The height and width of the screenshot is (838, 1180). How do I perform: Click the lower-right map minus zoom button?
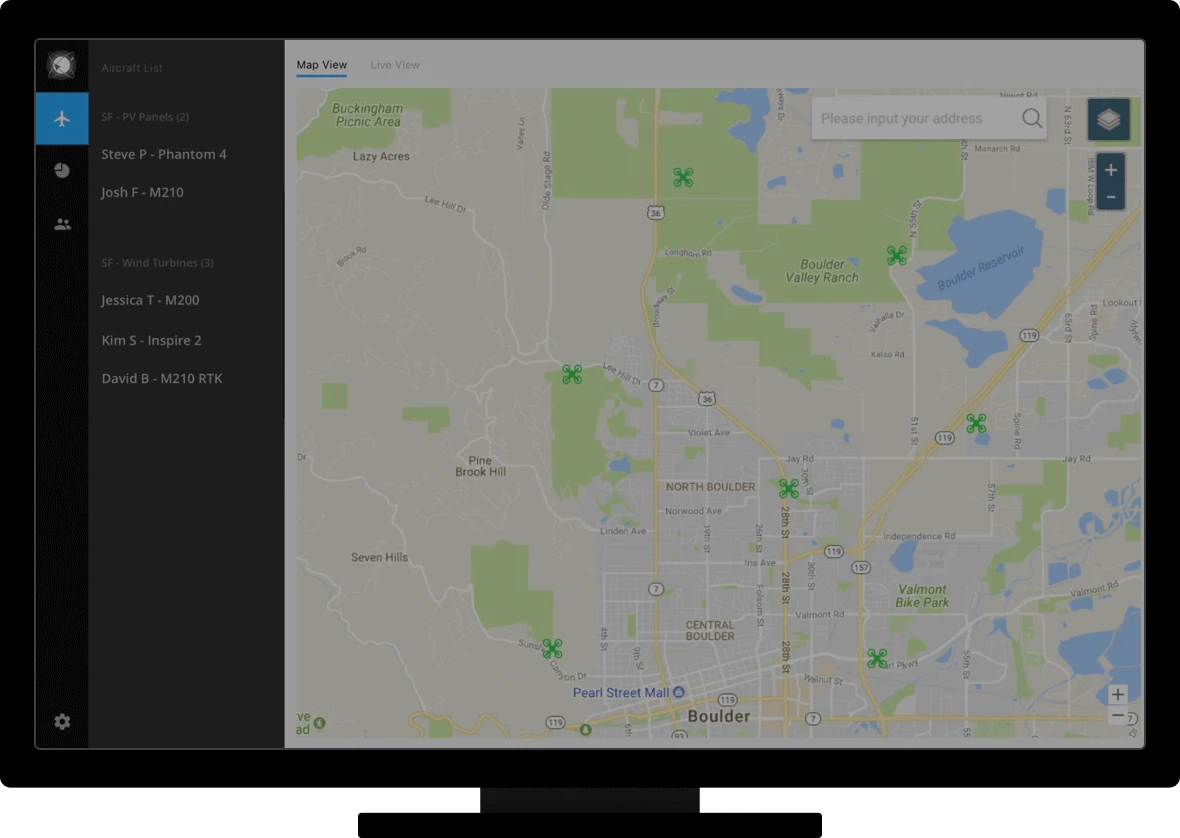(1118, 715)
